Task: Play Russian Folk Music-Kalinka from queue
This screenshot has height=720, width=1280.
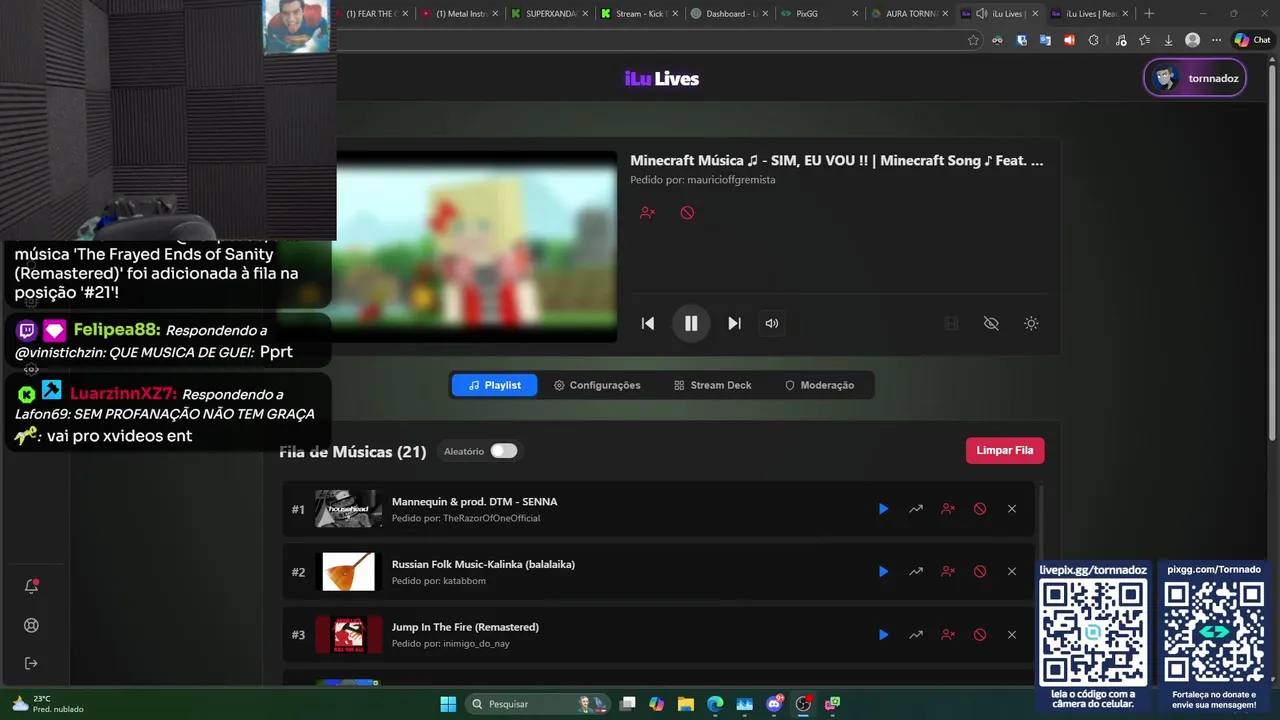Action: point(883,572)
